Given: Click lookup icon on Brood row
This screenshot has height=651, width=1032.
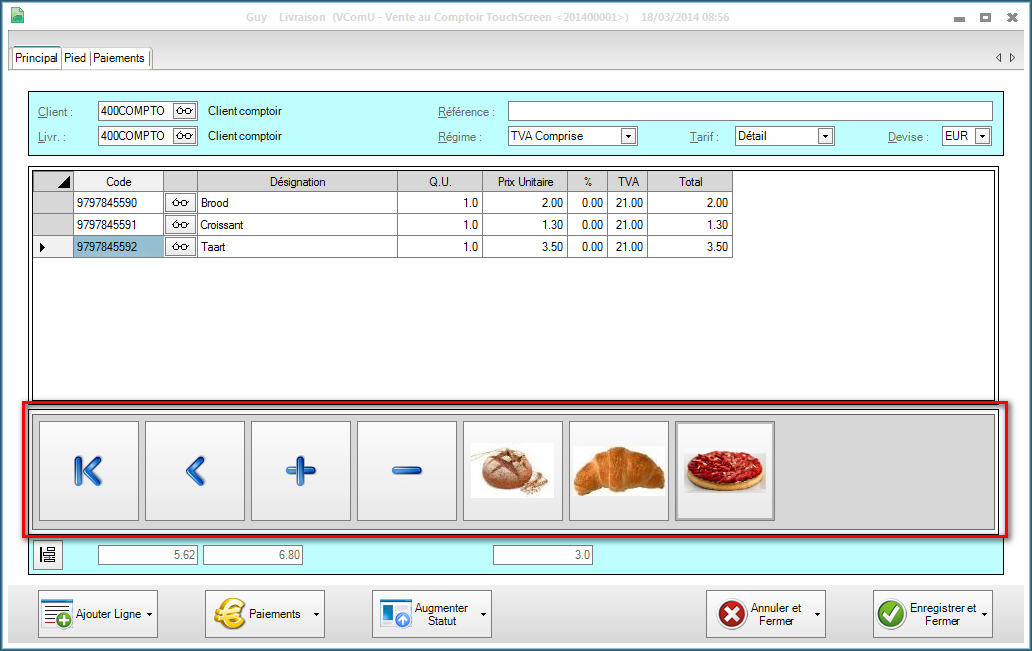Looking at the screenshot, I should [180, 203].
